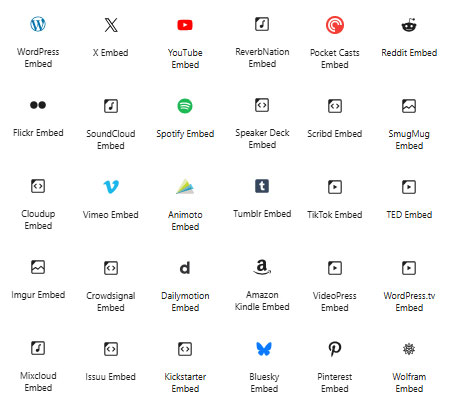
Task: Click the "Kickstarter Embed" label
Action: 185,383
